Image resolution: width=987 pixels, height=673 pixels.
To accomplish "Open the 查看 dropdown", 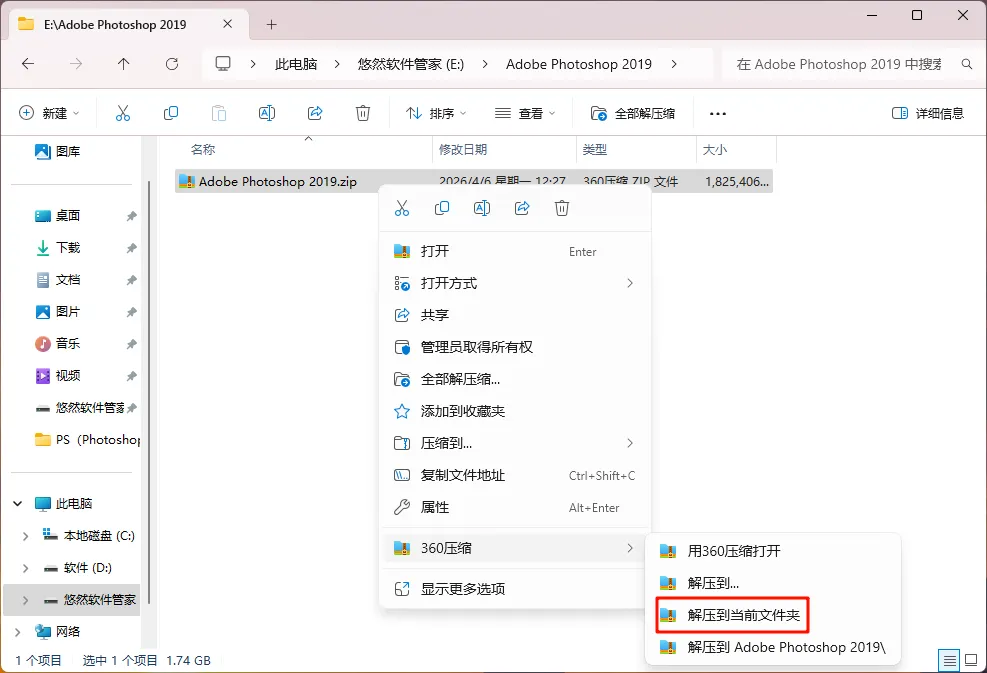I will click(x=525, y=113).
